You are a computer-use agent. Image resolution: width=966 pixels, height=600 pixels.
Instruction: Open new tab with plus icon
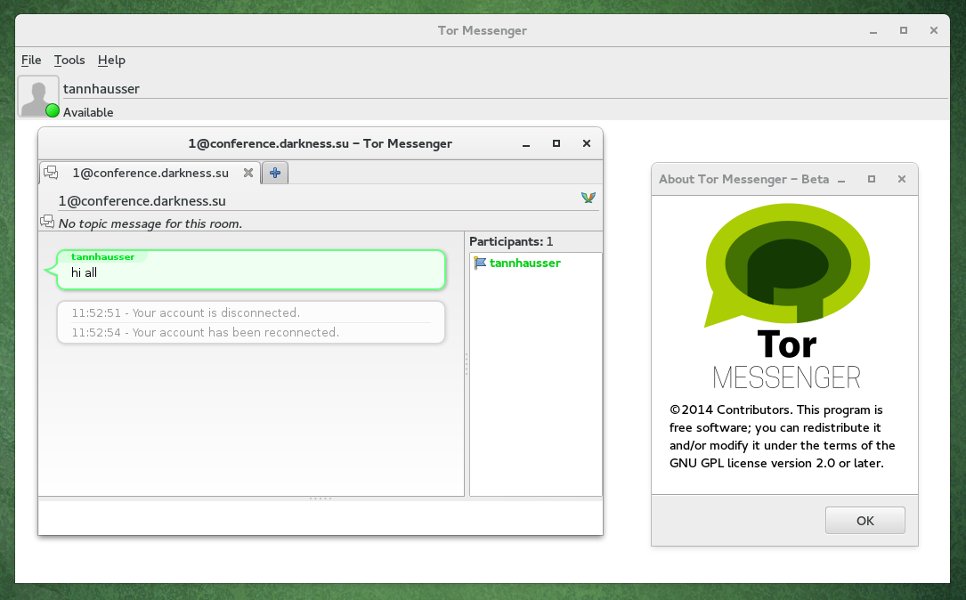(x=275, y=173)
